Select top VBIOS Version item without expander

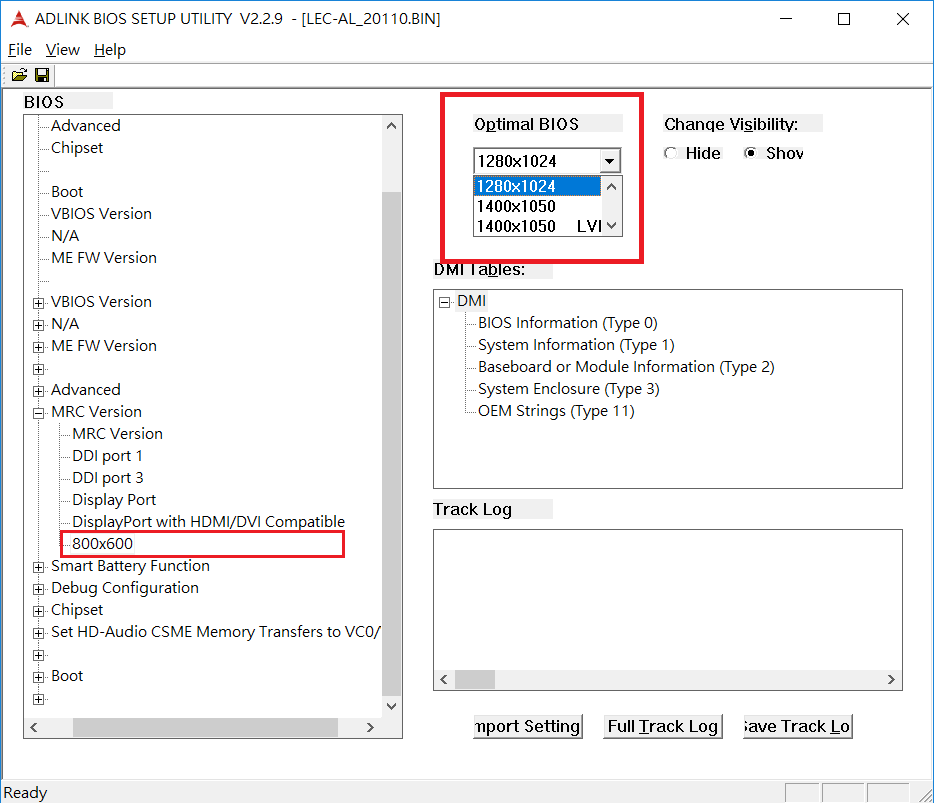pyautogui.click(x=101, y=214)
